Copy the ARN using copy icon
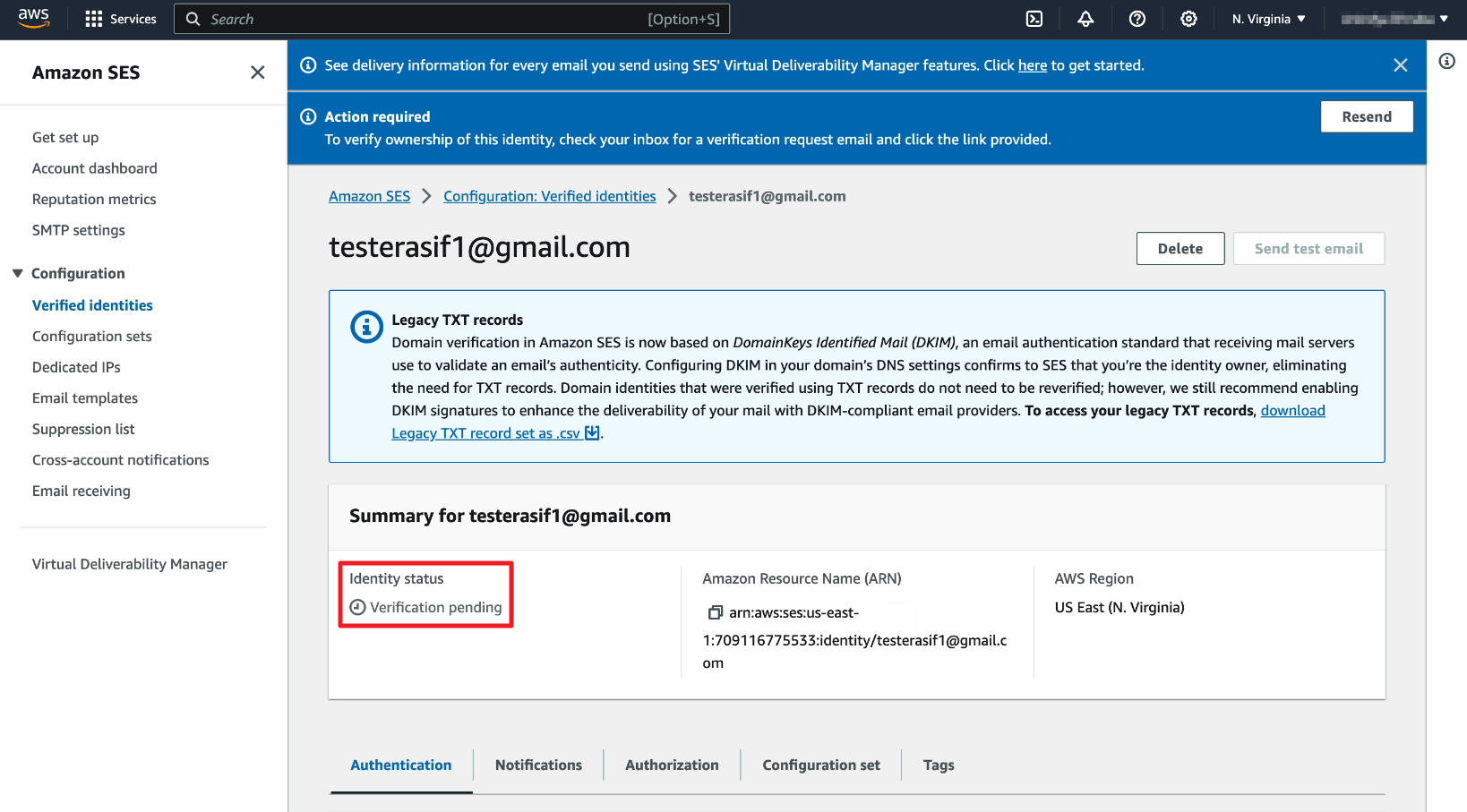The image size is (1467, 812). (715, 612)
